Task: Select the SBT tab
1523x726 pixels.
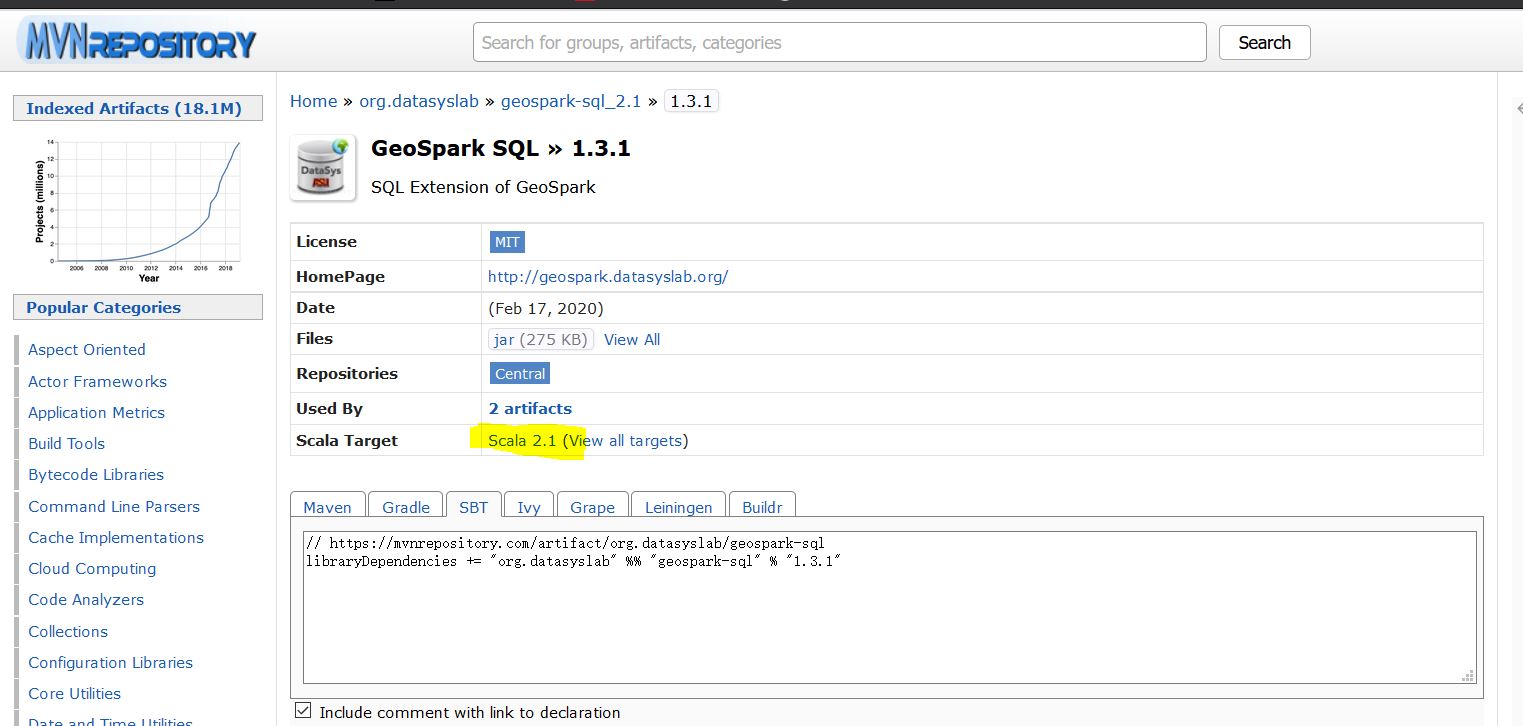Action: (x=473, y=506)
